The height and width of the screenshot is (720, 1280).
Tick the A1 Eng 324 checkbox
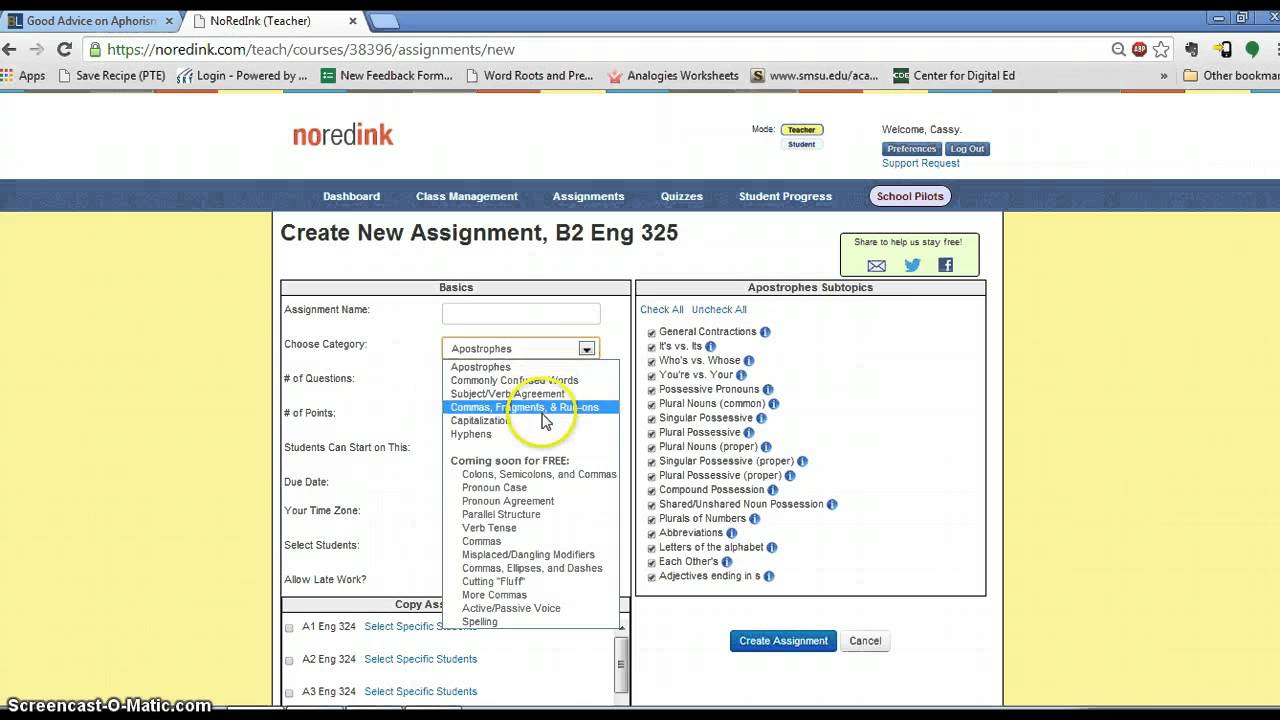click(289, 628)
